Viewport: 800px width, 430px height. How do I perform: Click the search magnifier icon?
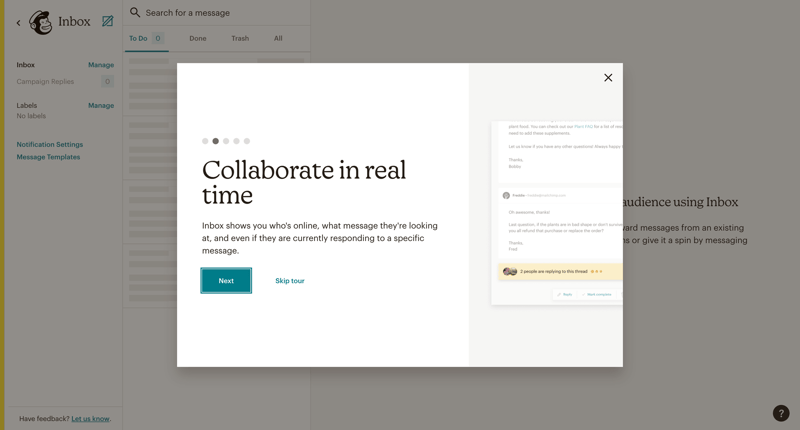click(135, 12)
